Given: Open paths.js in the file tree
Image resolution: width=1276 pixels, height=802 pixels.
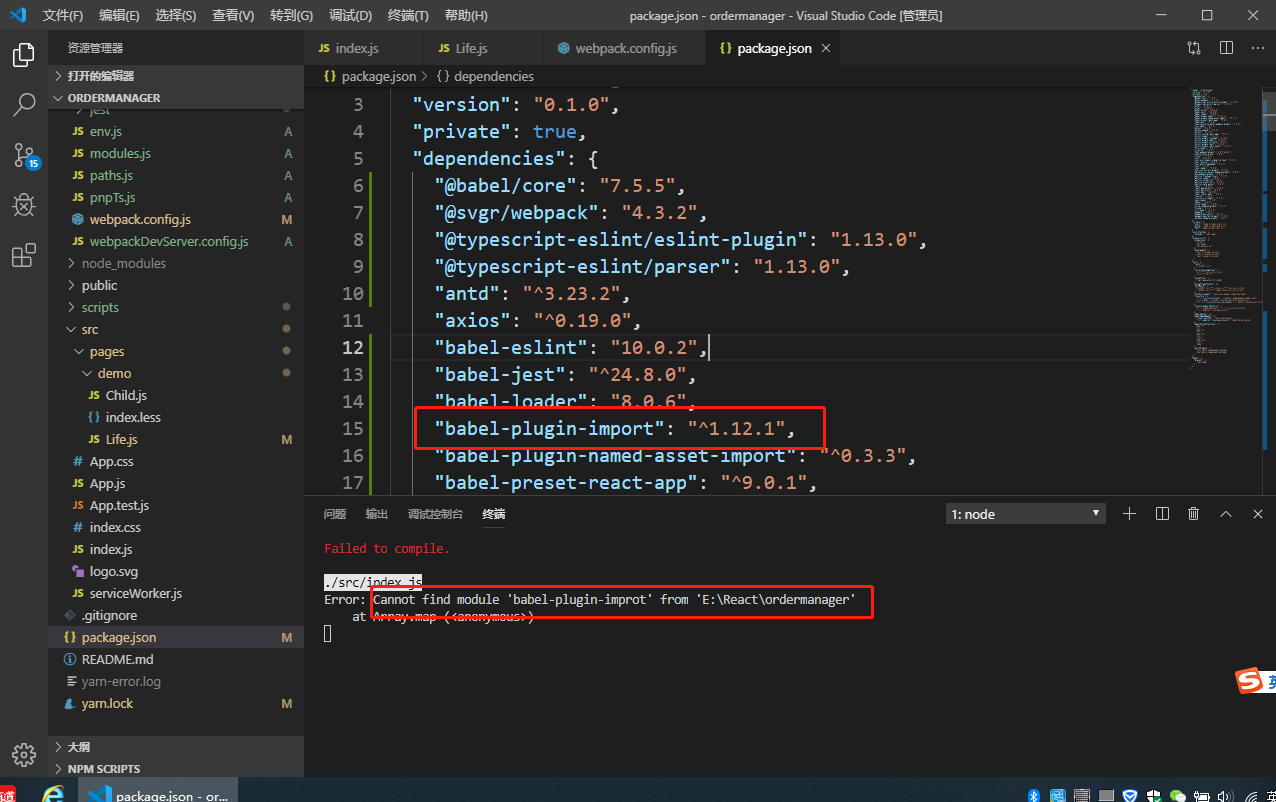Looking at the screenshot, I should tap(176, 175).
